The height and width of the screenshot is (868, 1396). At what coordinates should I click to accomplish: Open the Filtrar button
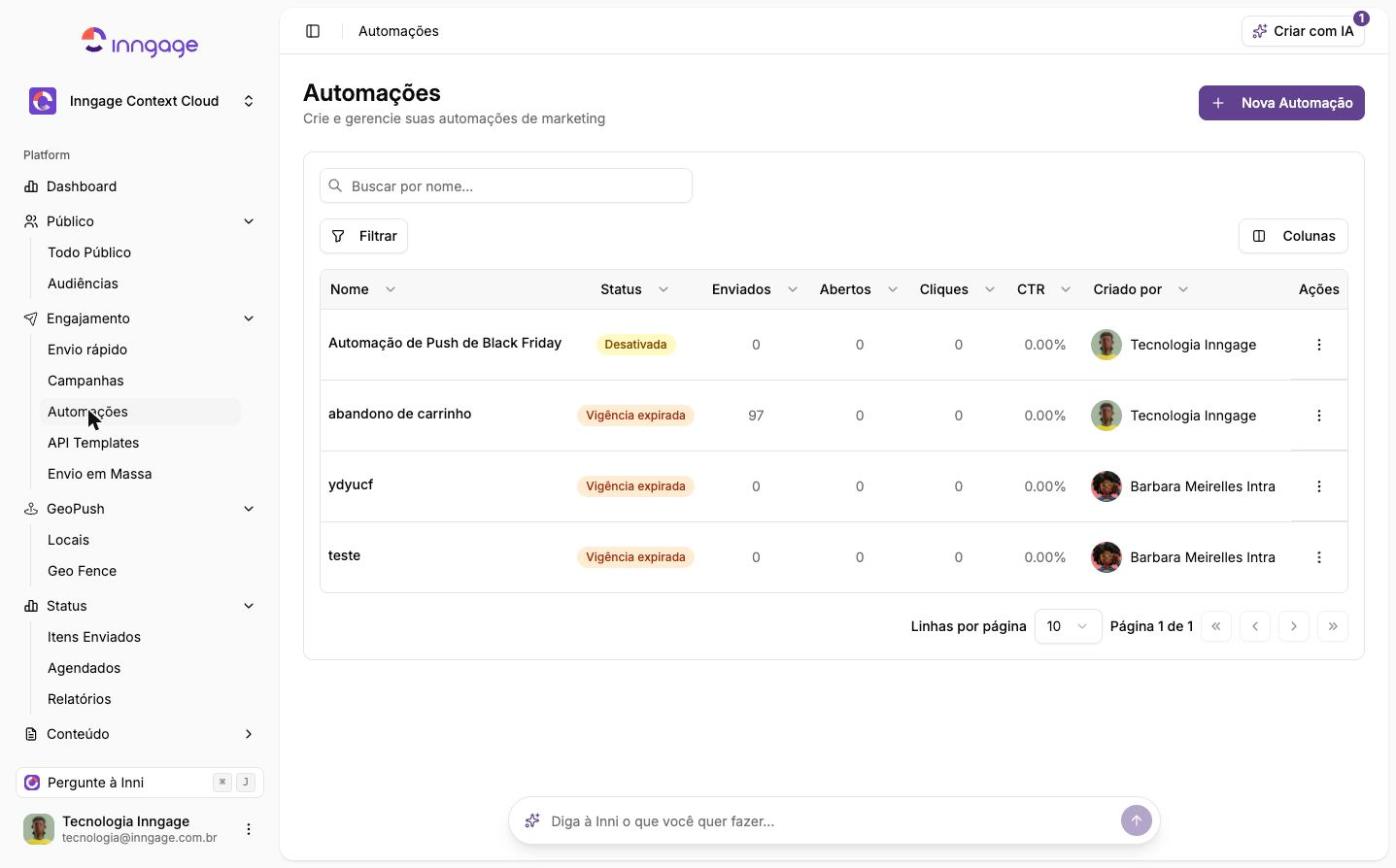364,236
